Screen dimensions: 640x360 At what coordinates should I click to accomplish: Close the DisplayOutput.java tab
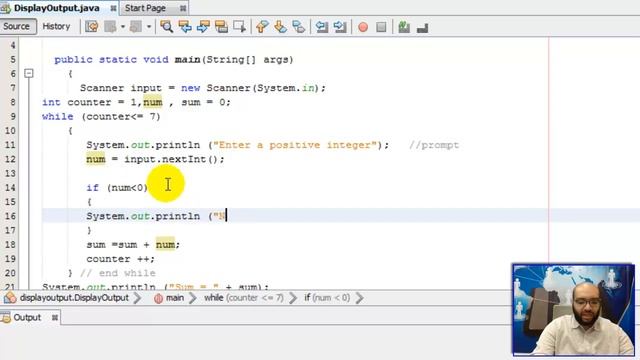click(113, 8)
